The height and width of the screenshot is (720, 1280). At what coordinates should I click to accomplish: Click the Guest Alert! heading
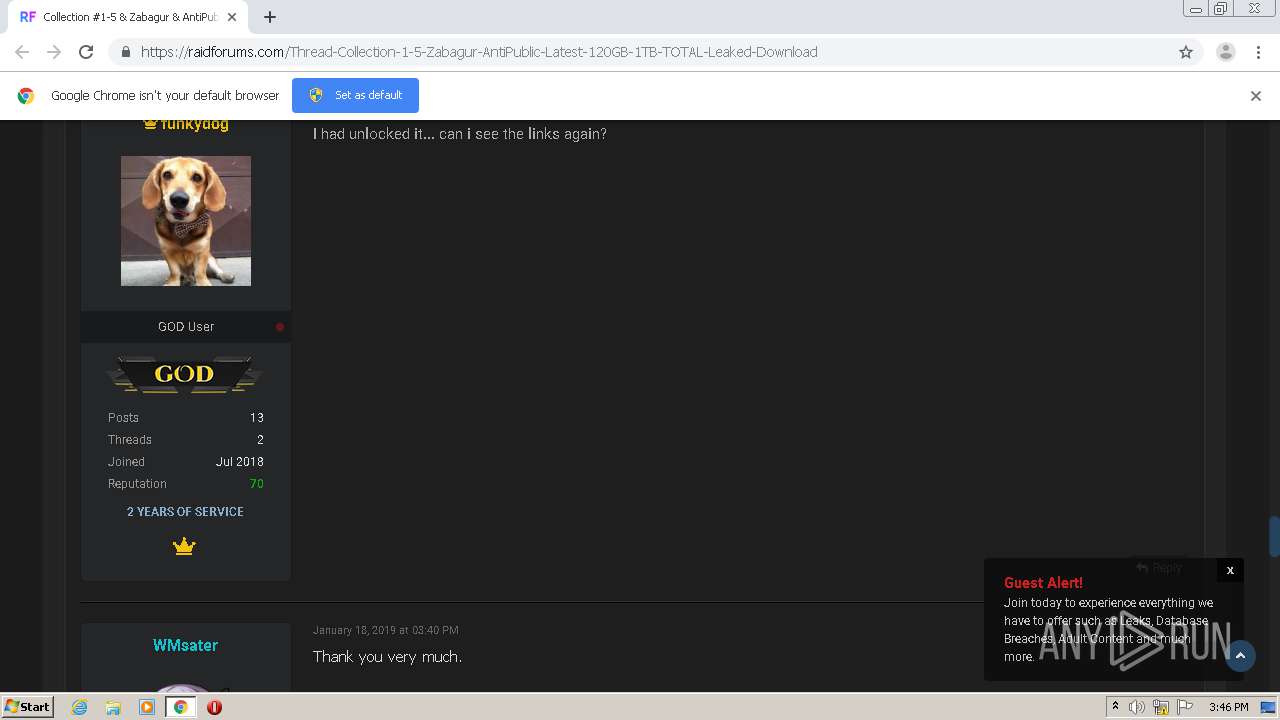tap(1043, 583)
